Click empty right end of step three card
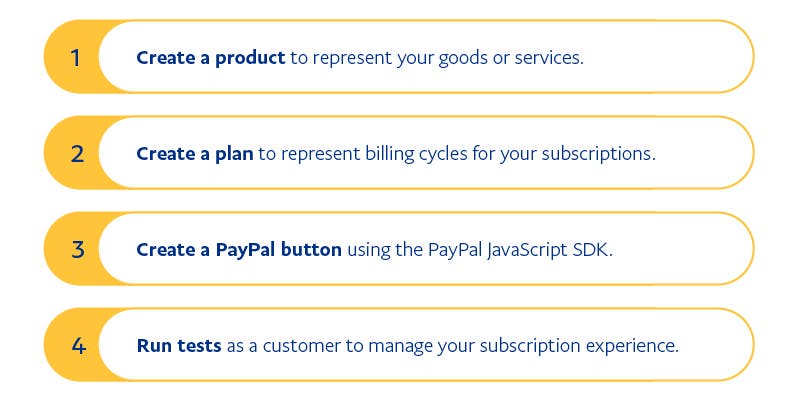 (690, 249)
